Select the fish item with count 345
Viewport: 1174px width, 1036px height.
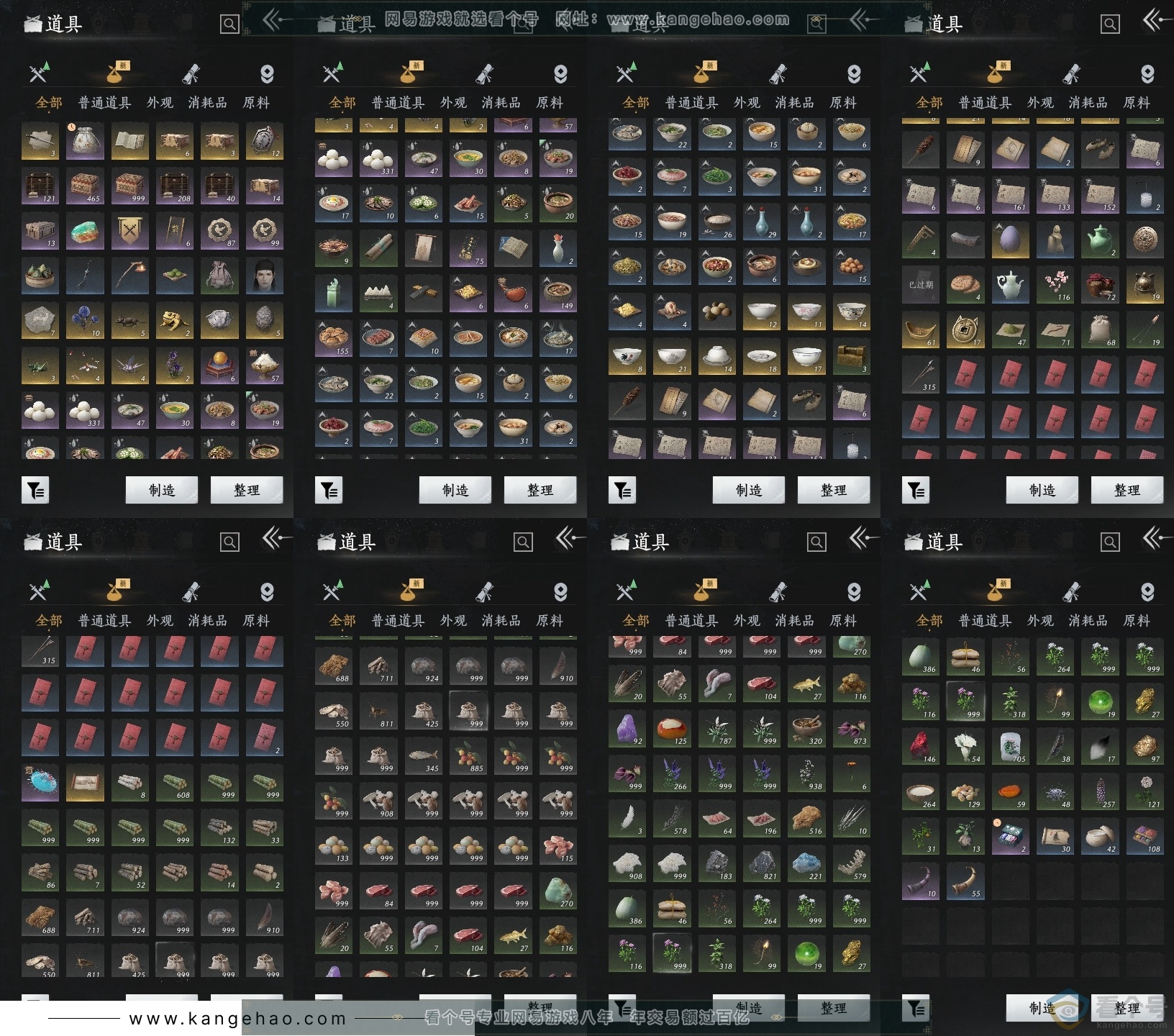[424, 755]
